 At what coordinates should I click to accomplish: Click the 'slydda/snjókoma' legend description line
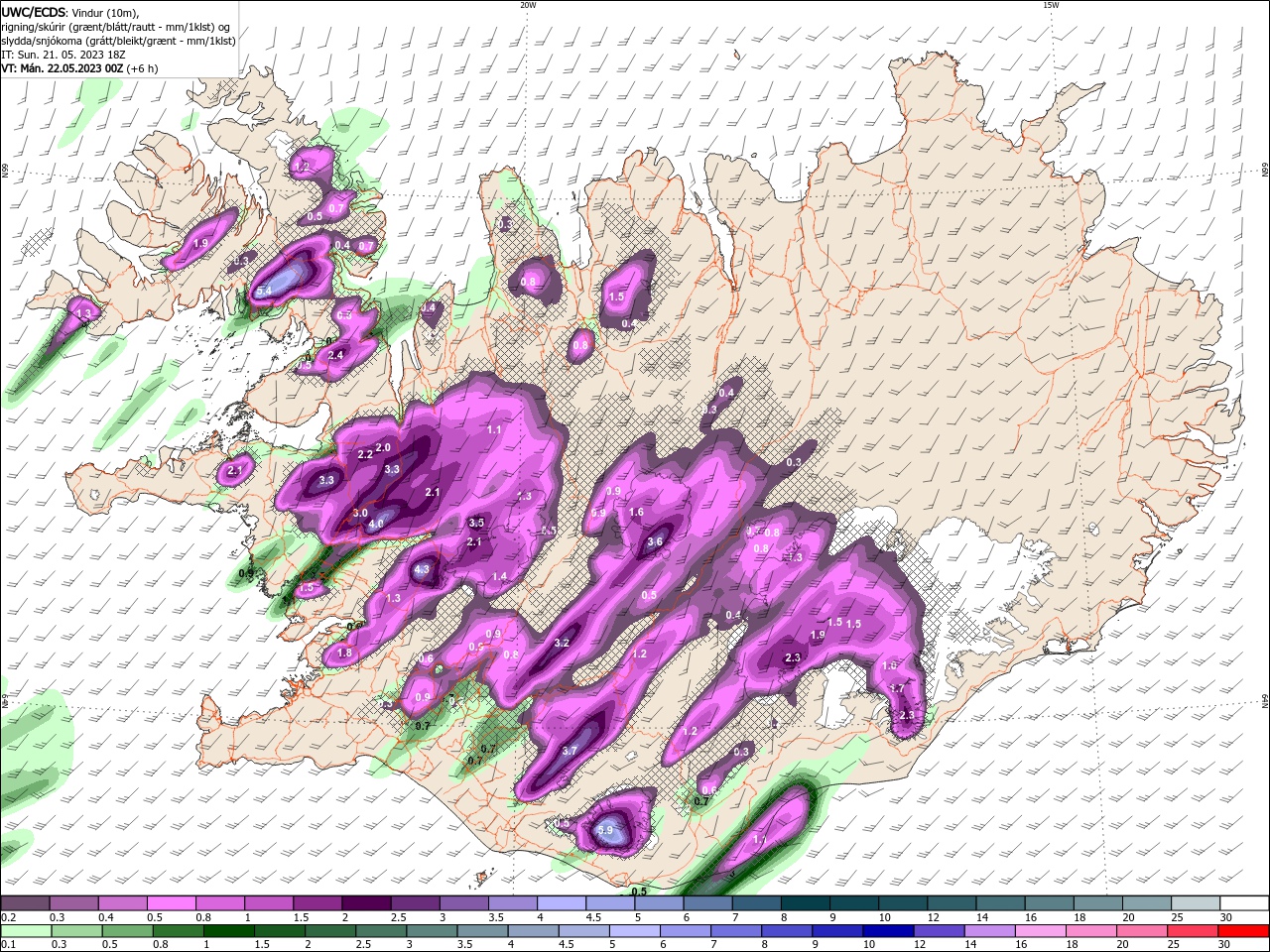click(118, 41)
